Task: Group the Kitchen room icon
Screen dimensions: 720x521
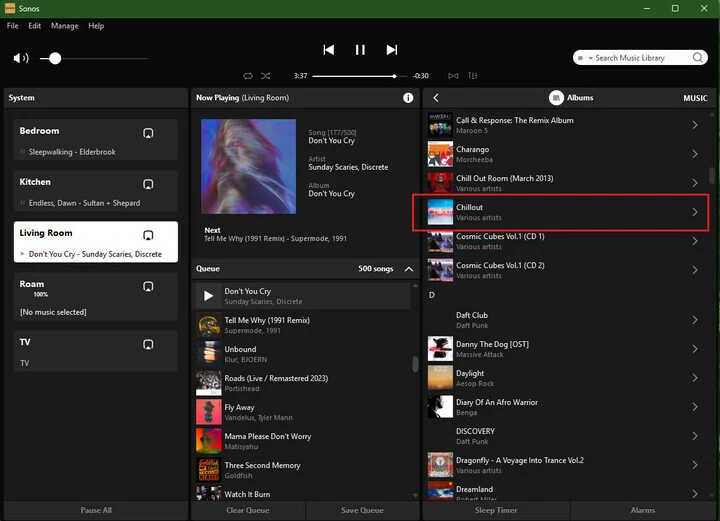Action: pos(148,184)
